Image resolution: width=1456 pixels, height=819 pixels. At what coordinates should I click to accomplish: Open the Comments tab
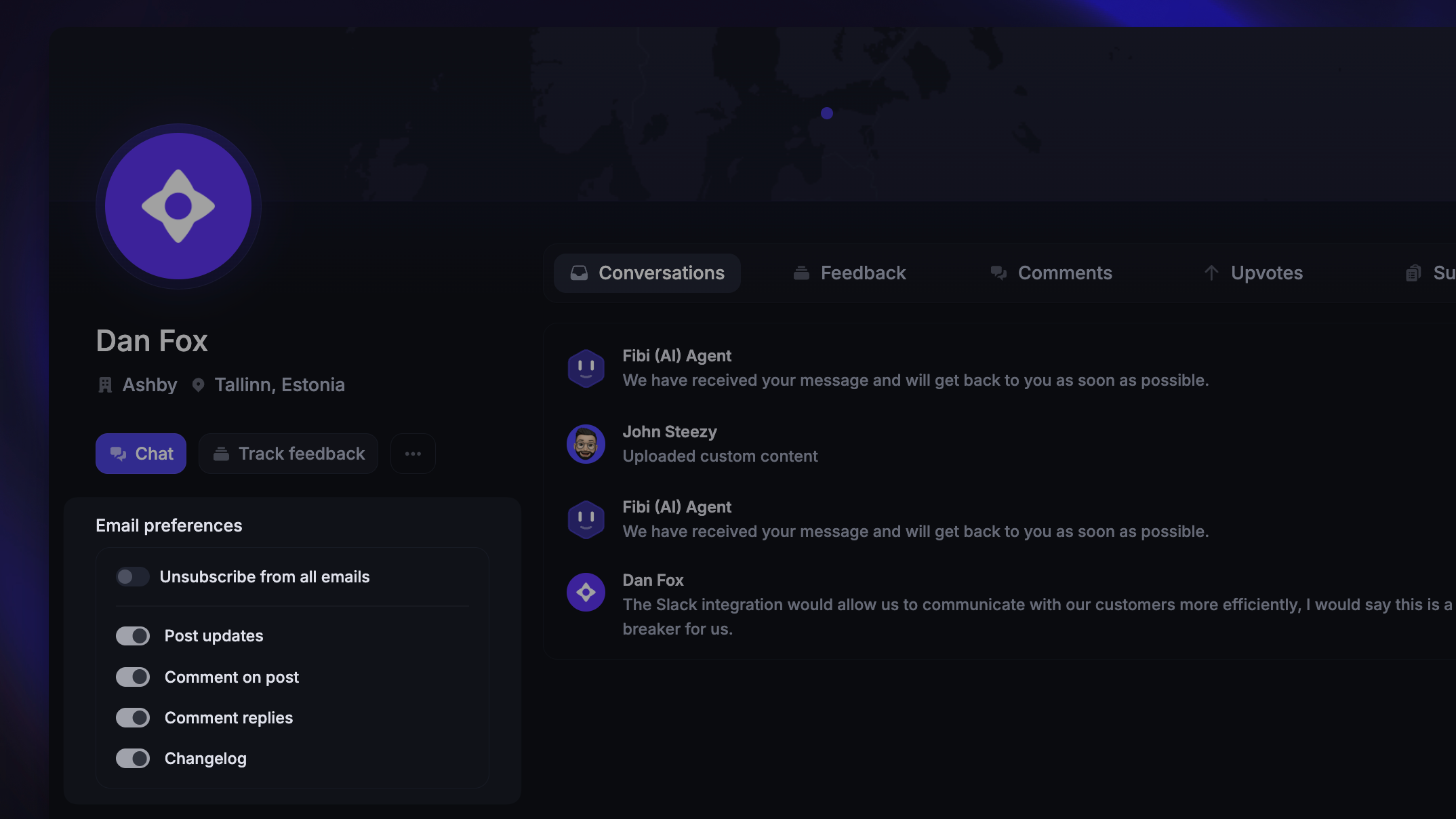click(1051, 273)
